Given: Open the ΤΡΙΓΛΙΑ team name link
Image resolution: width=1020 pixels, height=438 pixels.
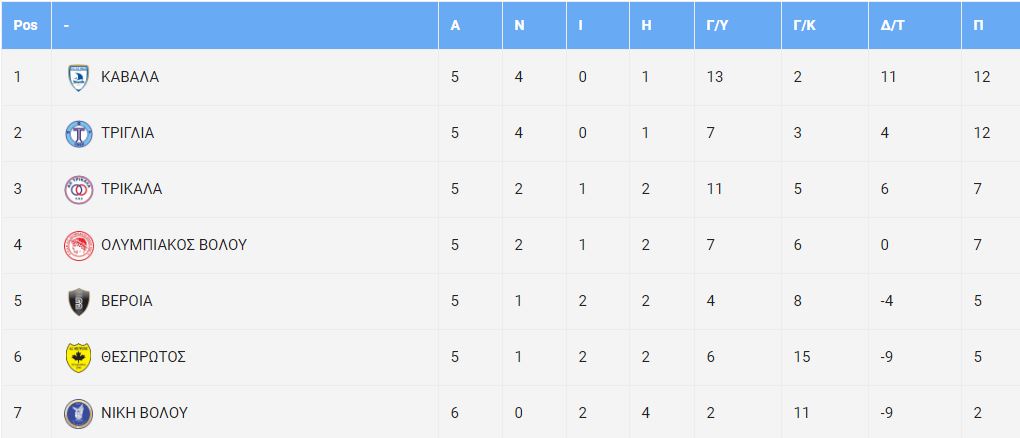Looking at the screenshot, I should (128, 133).
